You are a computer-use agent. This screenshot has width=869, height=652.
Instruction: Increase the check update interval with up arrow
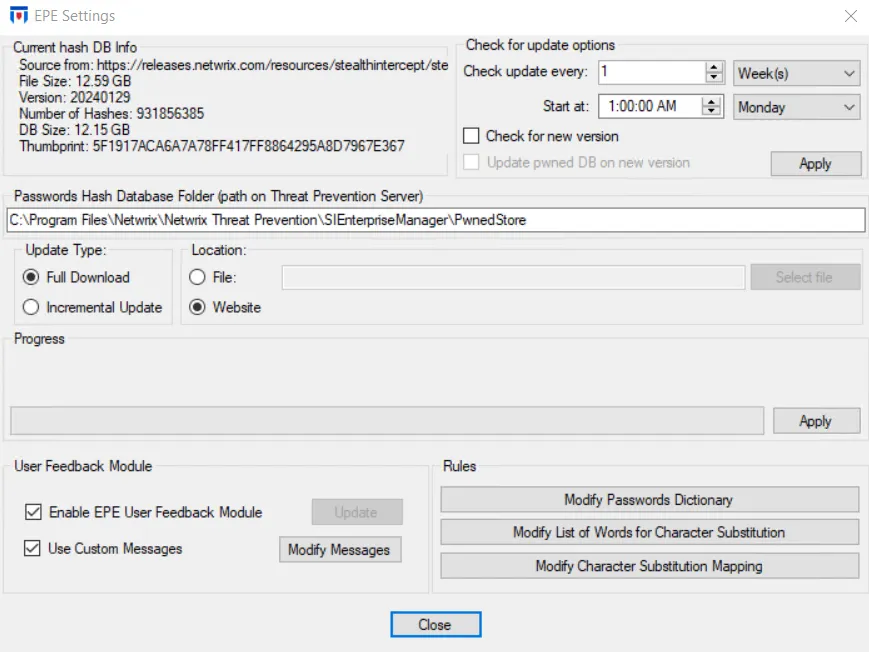714,67
